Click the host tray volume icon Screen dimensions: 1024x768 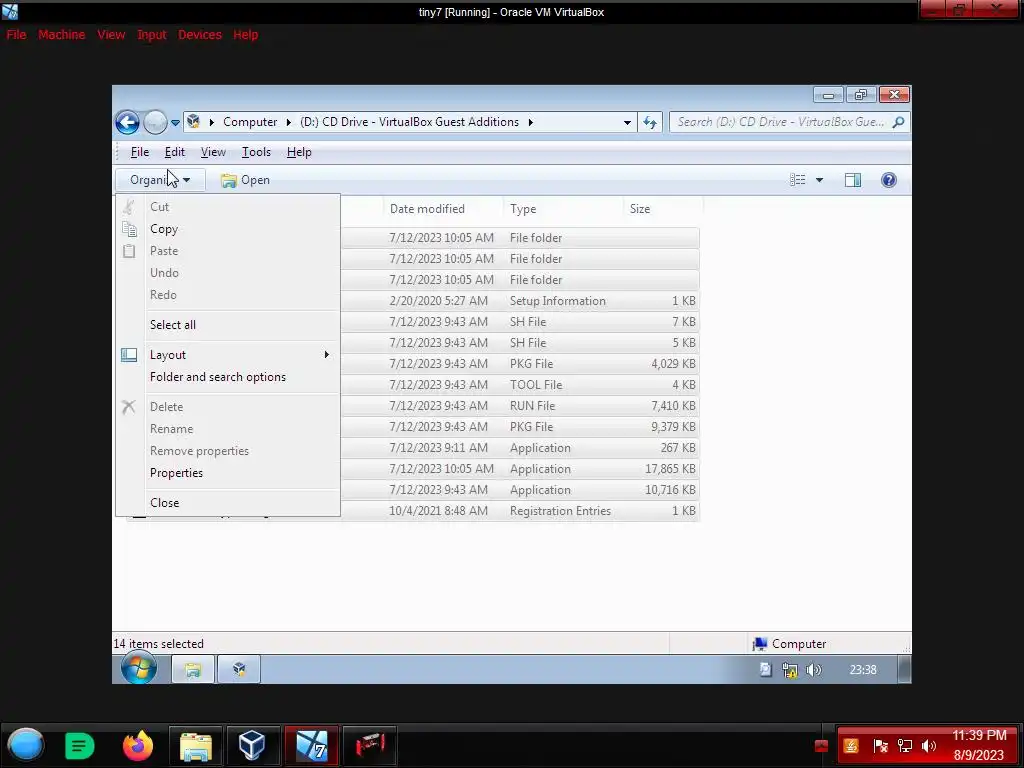(x=929, y=746)
